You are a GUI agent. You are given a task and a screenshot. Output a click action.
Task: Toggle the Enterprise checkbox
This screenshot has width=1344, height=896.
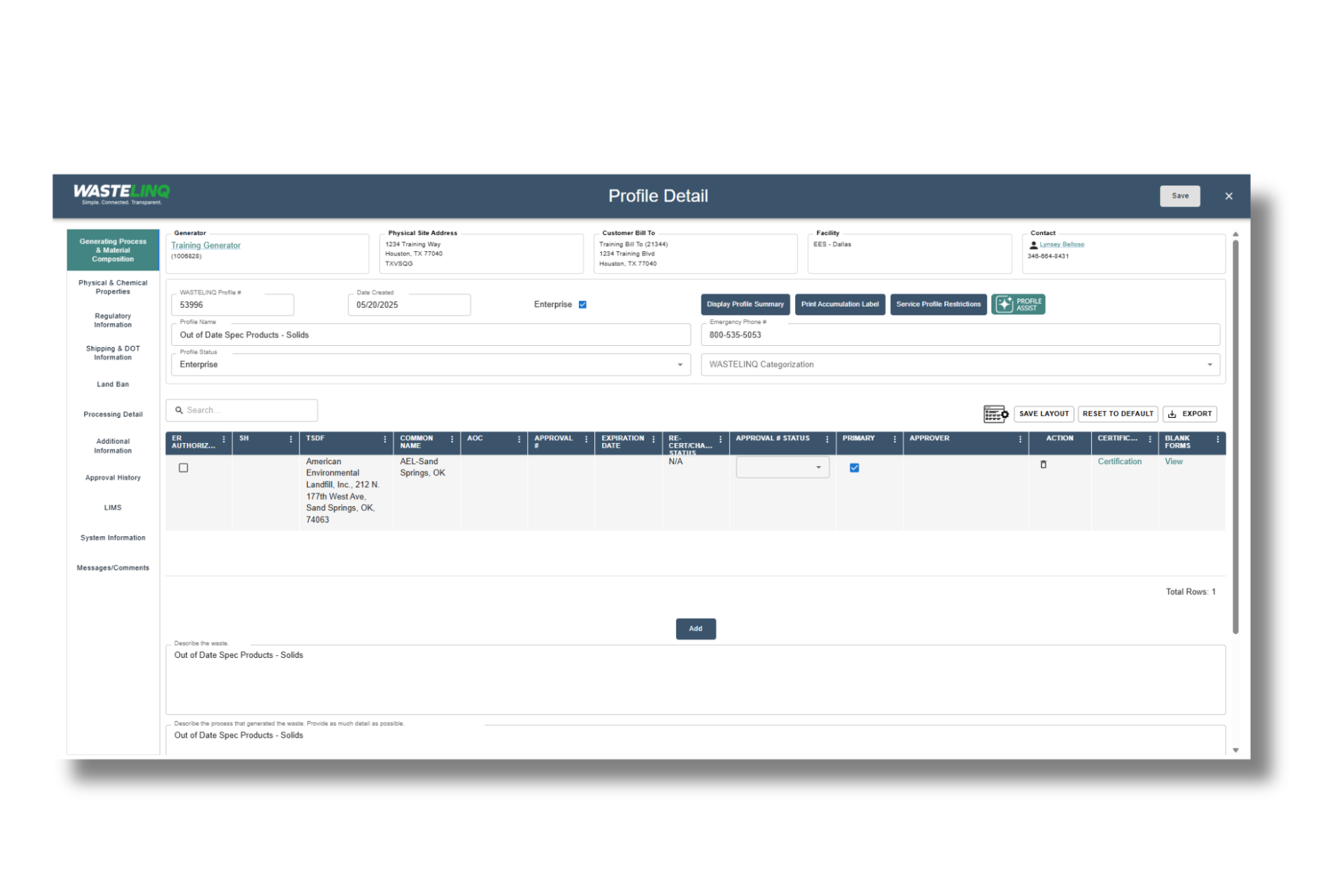coord(582,304)
